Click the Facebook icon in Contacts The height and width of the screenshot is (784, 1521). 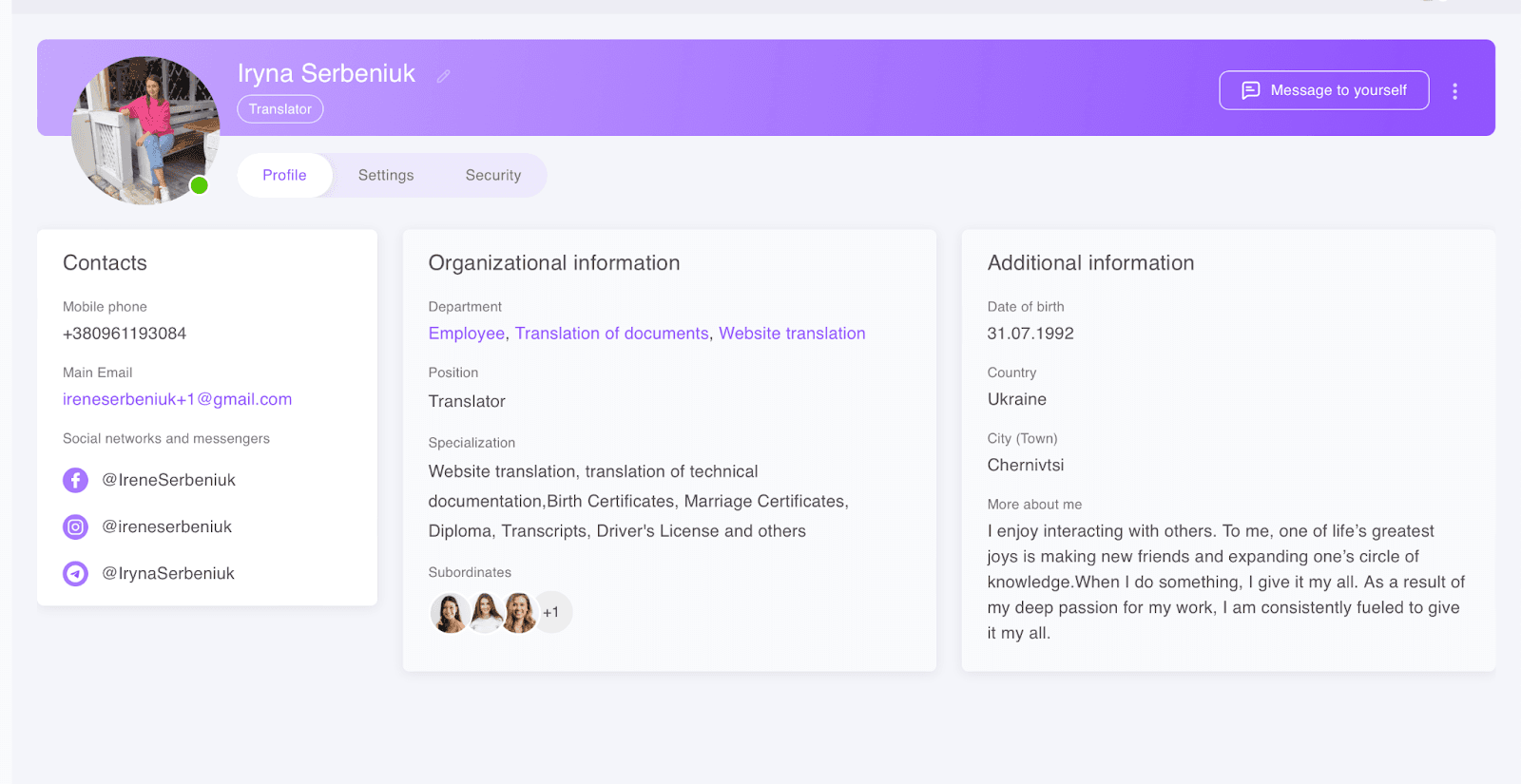point(75,481)
